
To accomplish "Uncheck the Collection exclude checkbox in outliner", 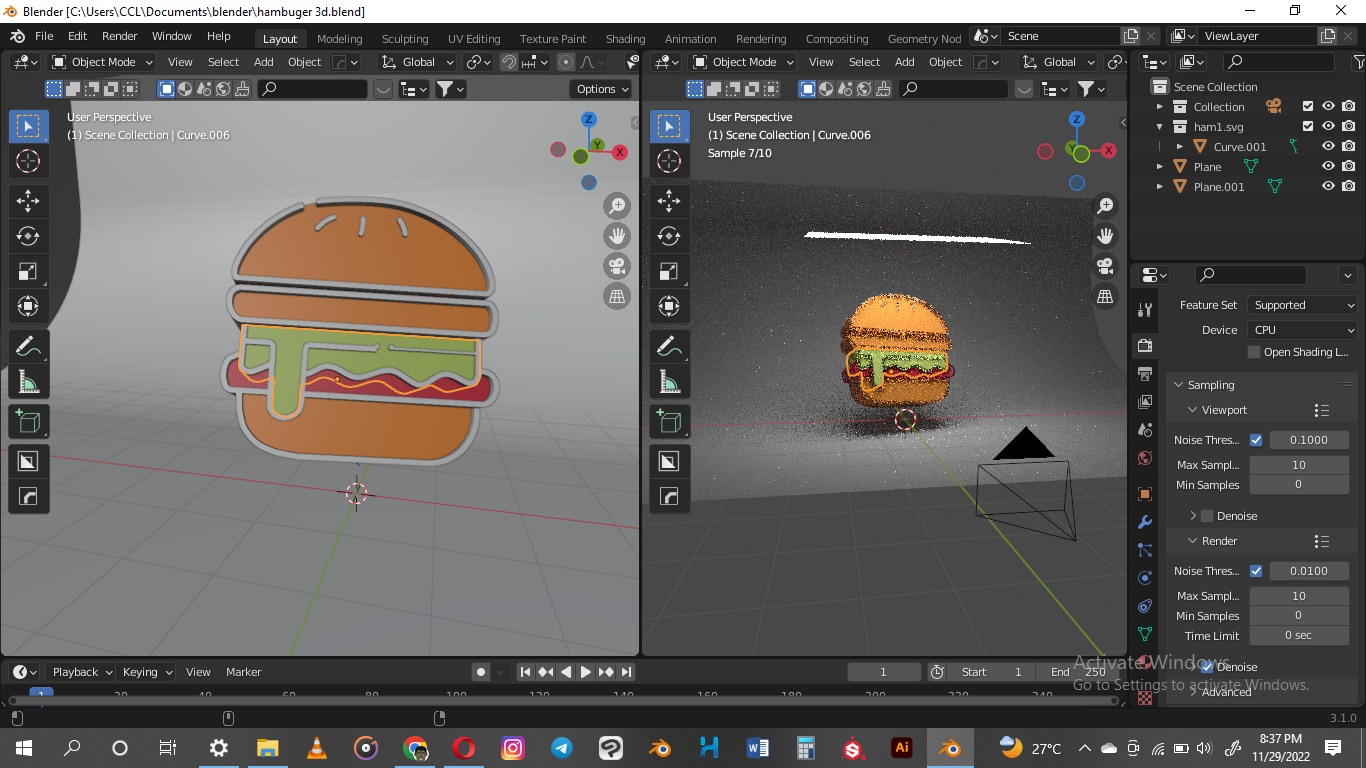I will (x=1308, y=107).
